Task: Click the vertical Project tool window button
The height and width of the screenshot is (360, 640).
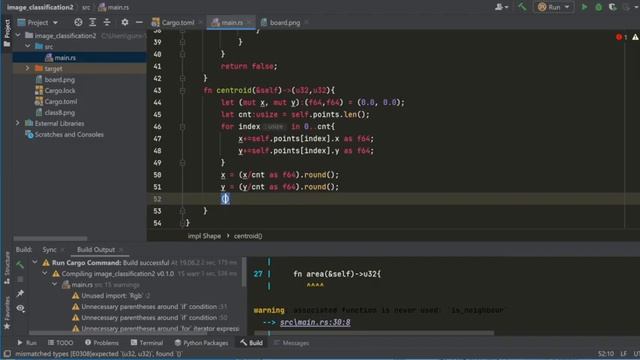Action: pos(7,33)
